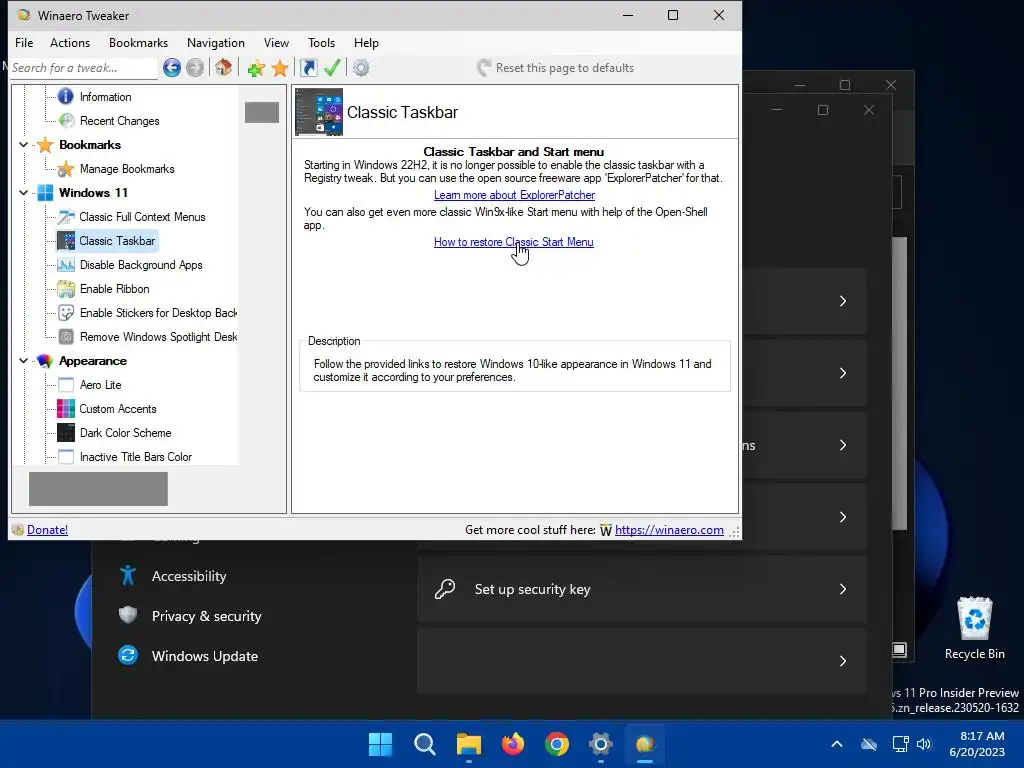The image size is (1024, 768).
Task: Select the Classic Taskbar tree item
Action: [117, 241]
